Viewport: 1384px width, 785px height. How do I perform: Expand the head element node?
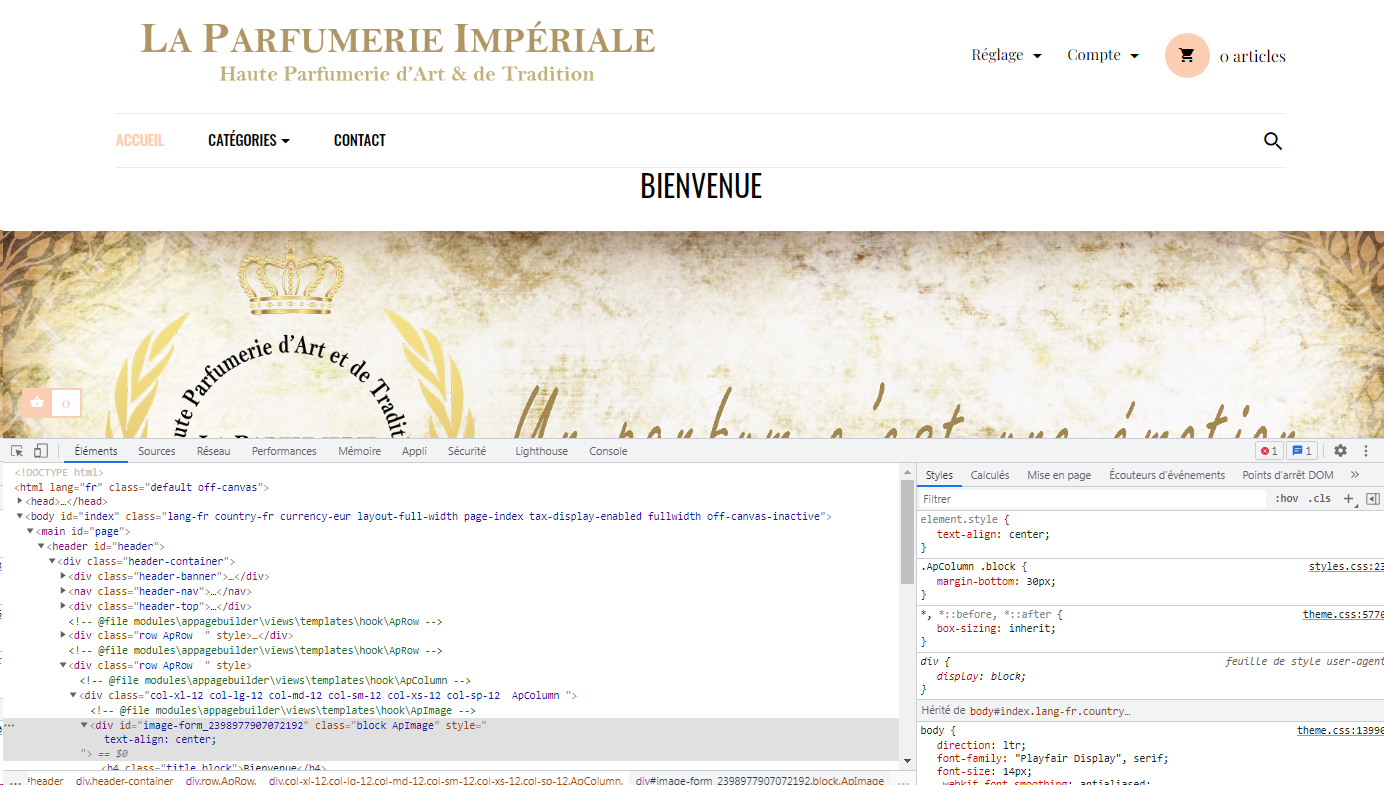[x=20, y=501]
